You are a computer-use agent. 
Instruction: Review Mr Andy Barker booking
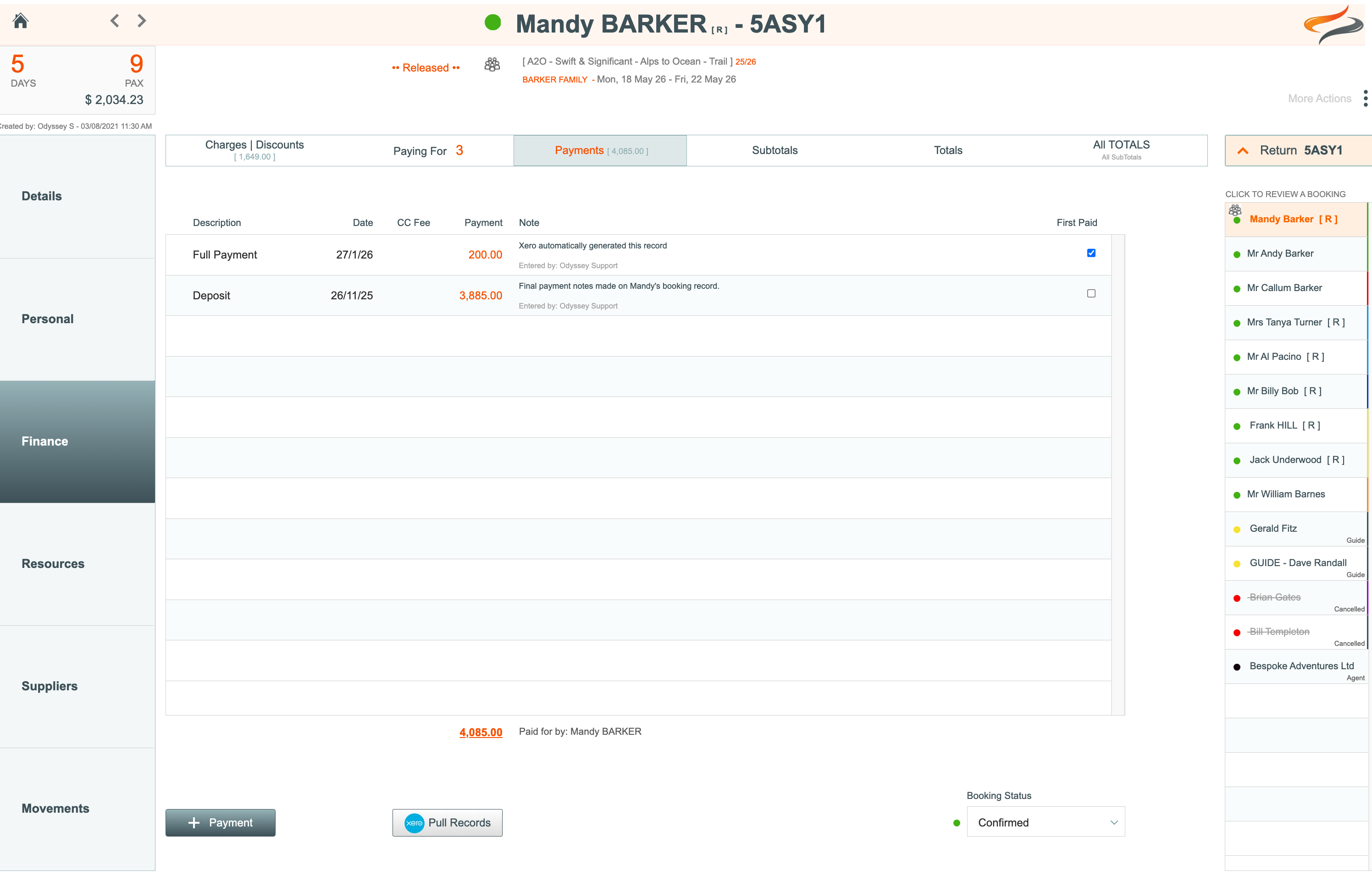point(1296,254)
